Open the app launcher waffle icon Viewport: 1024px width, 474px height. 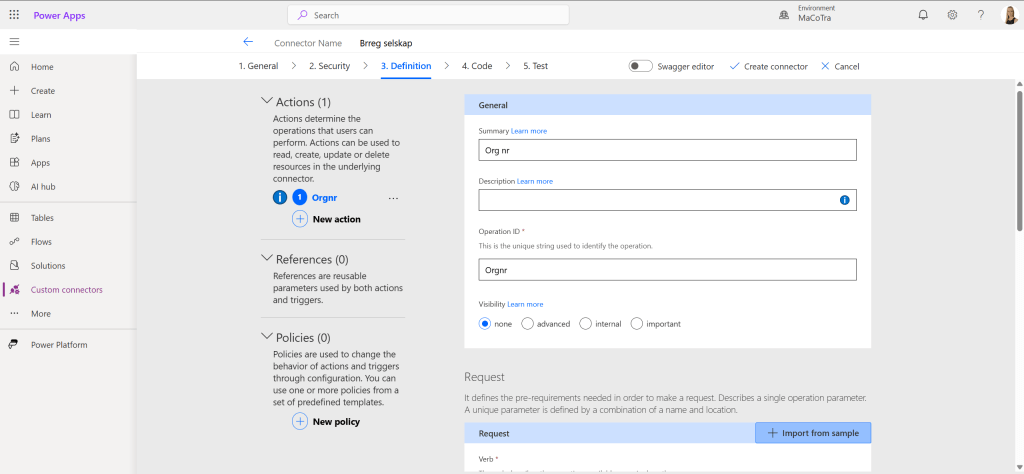pyautogui.click(x=14, y=15)
